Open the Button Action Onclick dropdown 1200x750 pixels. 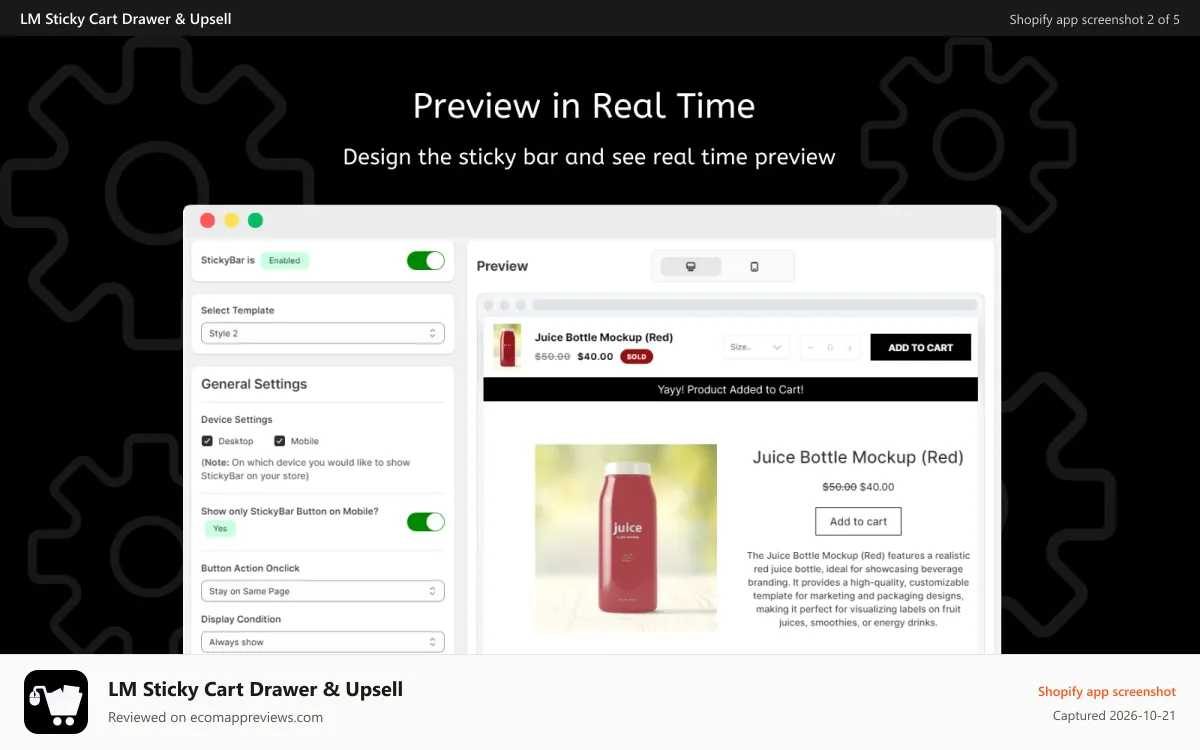tap(323, 591)
